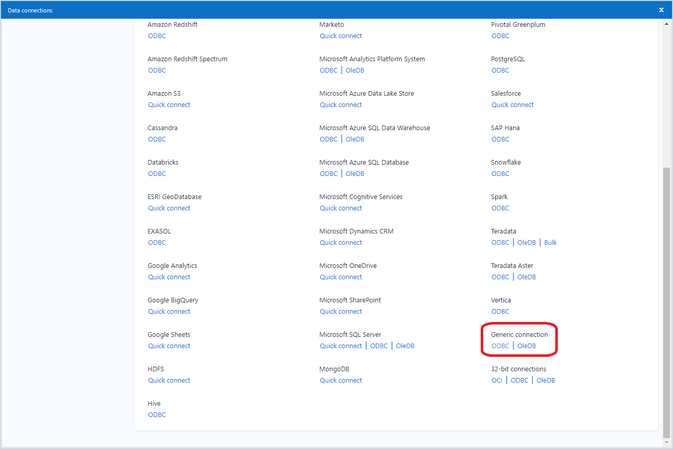Click OleDB for Microsoft Analytics Platform System

tap(355, 70)
